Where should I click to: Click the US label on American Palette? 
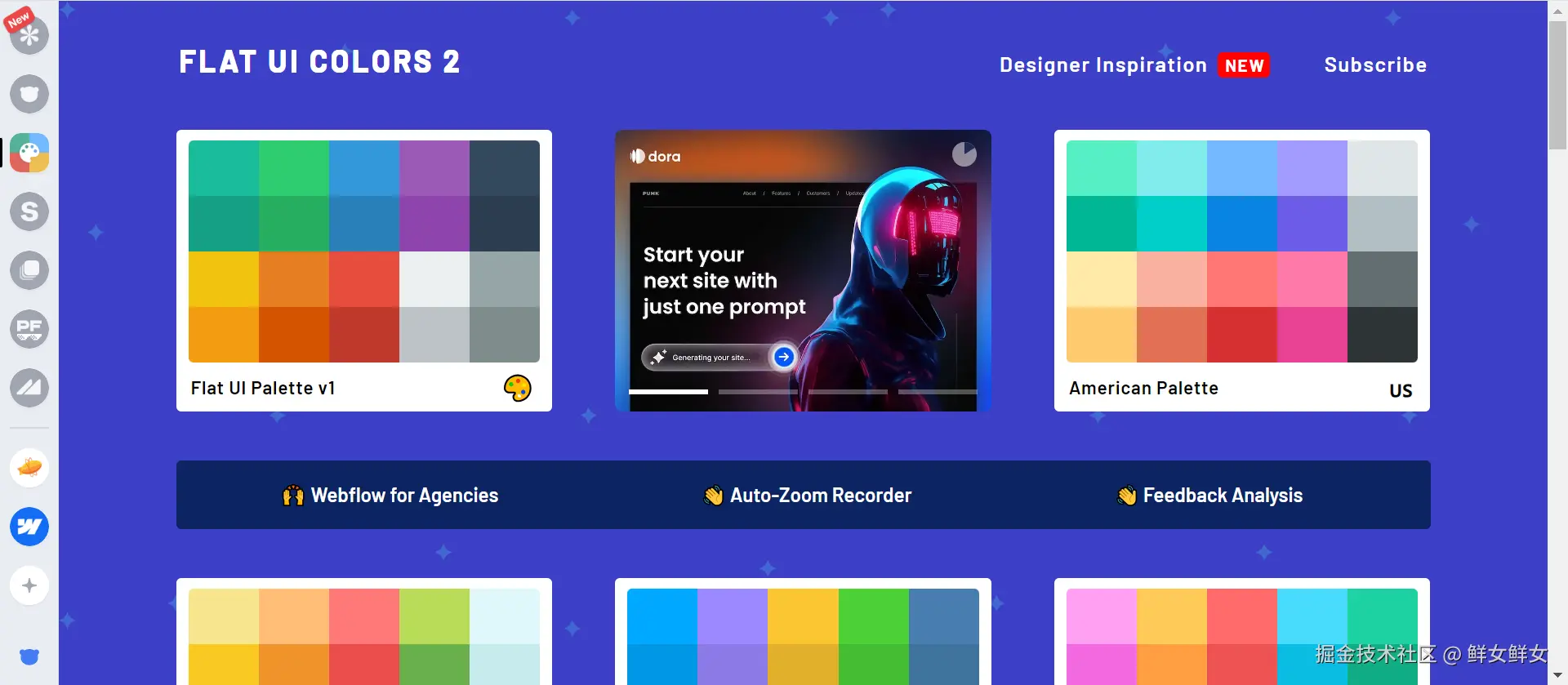click(x=1401, y=390)
